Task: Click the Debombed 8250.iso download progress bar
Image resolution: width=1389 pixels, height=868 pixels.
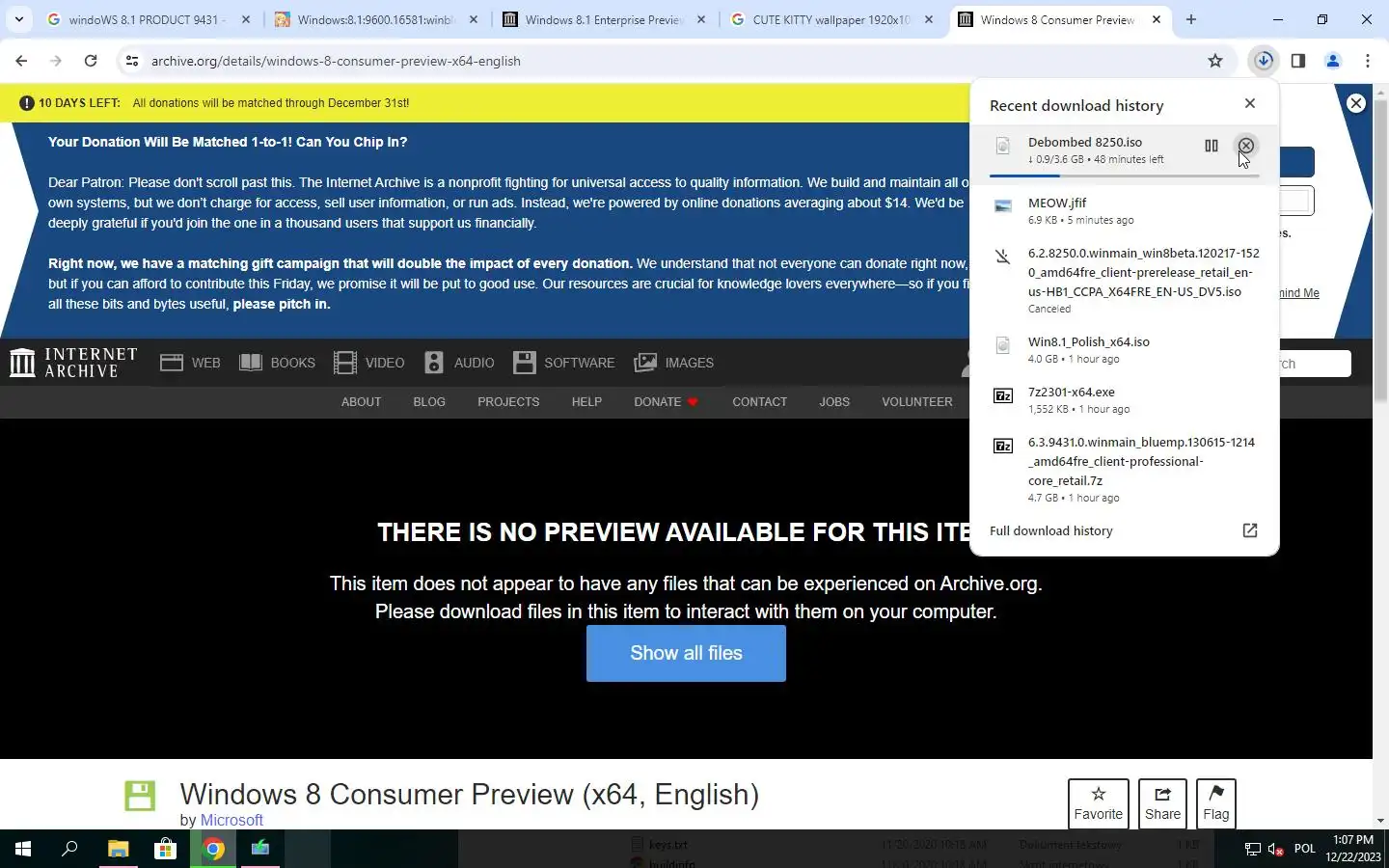Action: click(x=1124, y=176)
